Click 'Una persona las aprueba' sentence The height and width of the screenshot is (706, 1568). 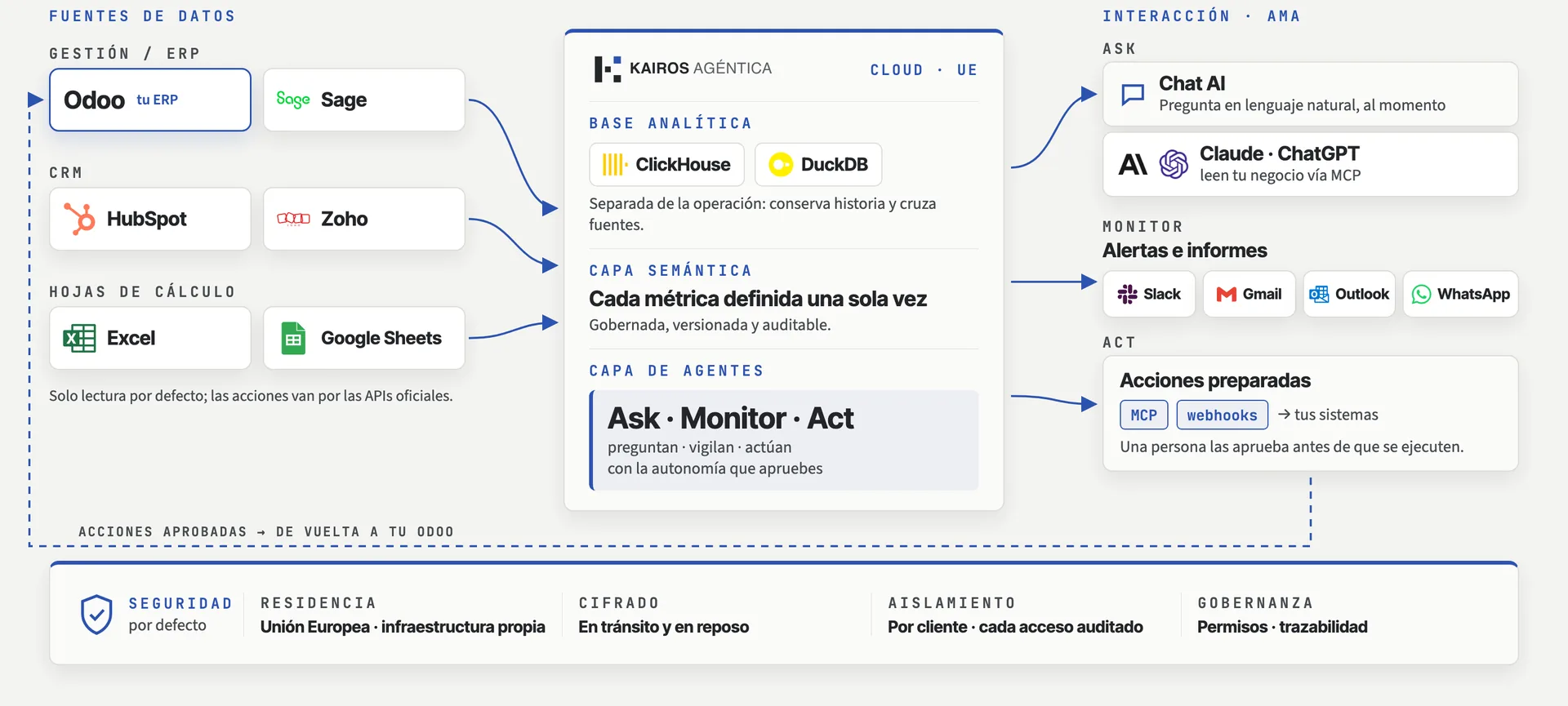pyautogui.click(x=1292, y=446)
